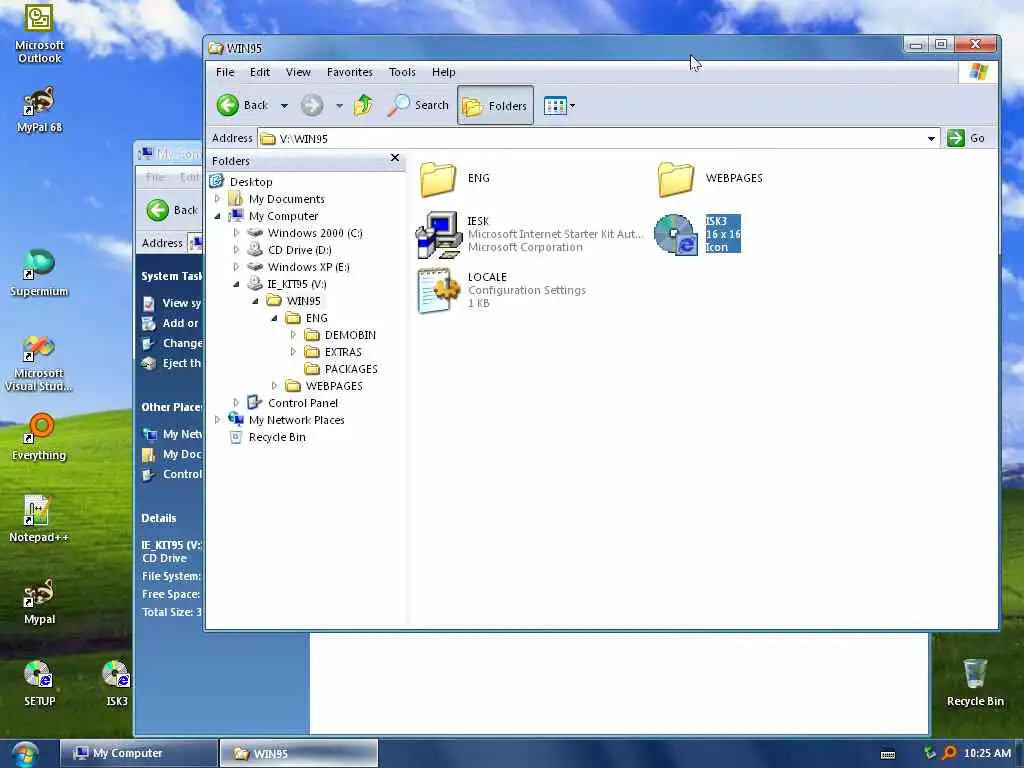Click Back in My Computer window
Screen dimensions: 1024x768
[x=171, y=210]
